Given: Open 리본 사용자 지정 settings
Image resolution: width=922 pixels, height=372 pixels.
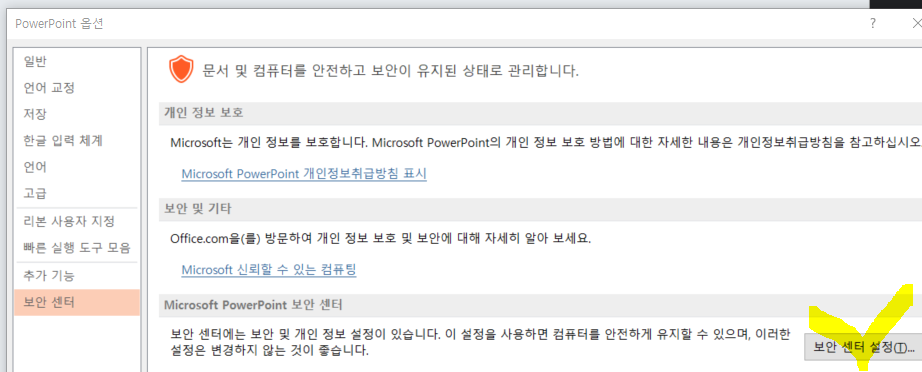Looking at the screenshot, I should click(76, 222).
